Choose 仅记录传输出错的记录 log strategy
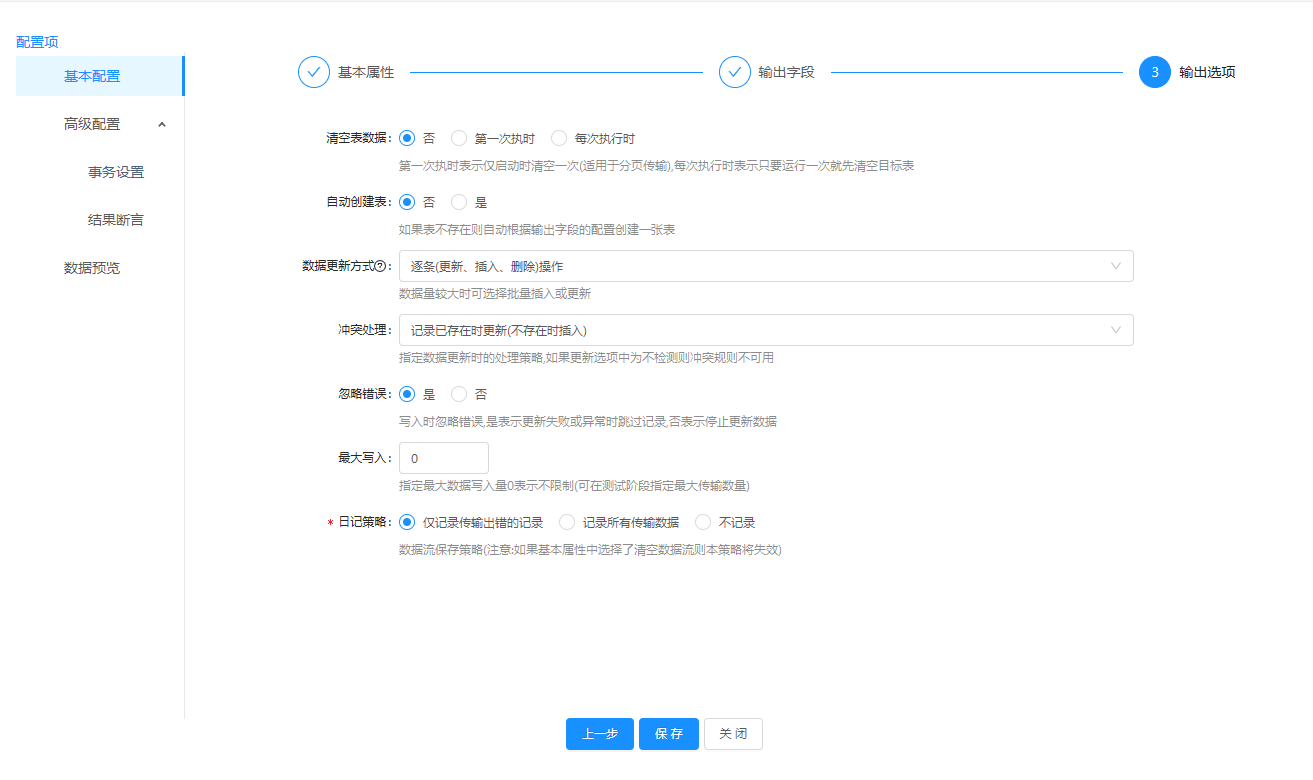Viewport: 1313px width, 780px height. (x=407, y=522)
